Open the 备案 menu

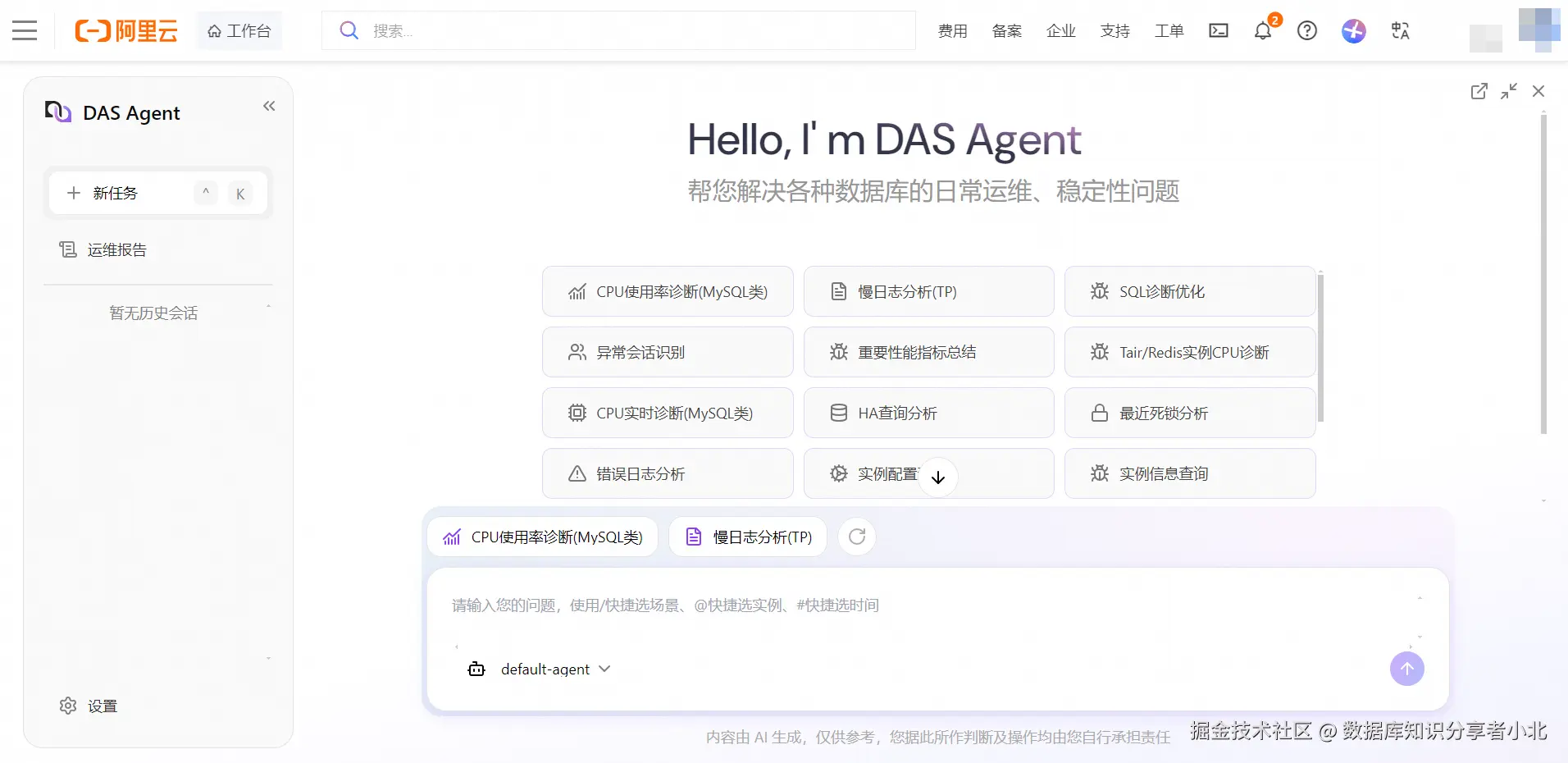coord(1006,31)
